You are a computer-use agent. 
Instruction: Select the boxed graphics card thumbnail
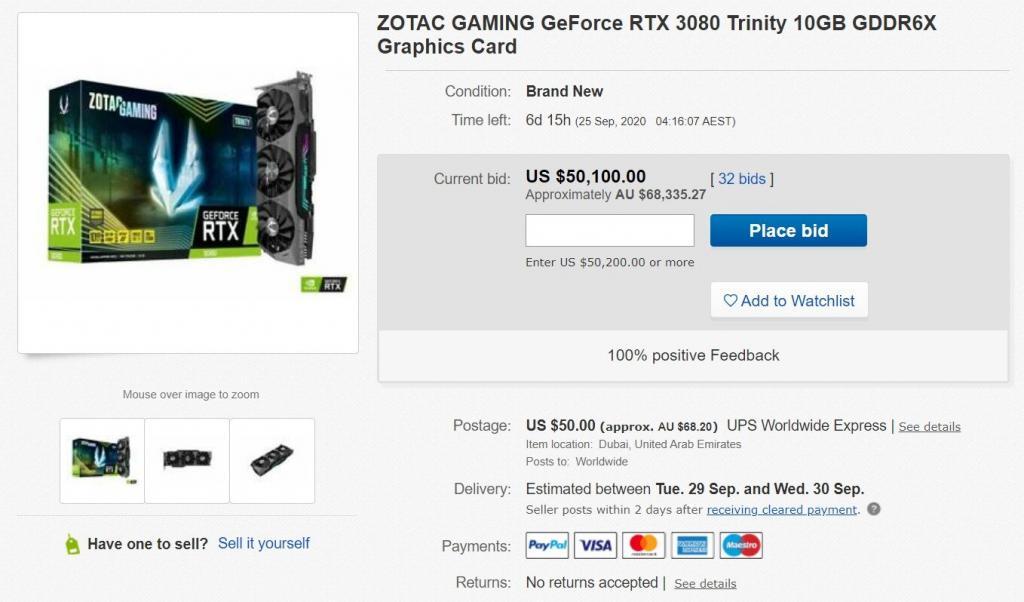(x=102, y=460)
